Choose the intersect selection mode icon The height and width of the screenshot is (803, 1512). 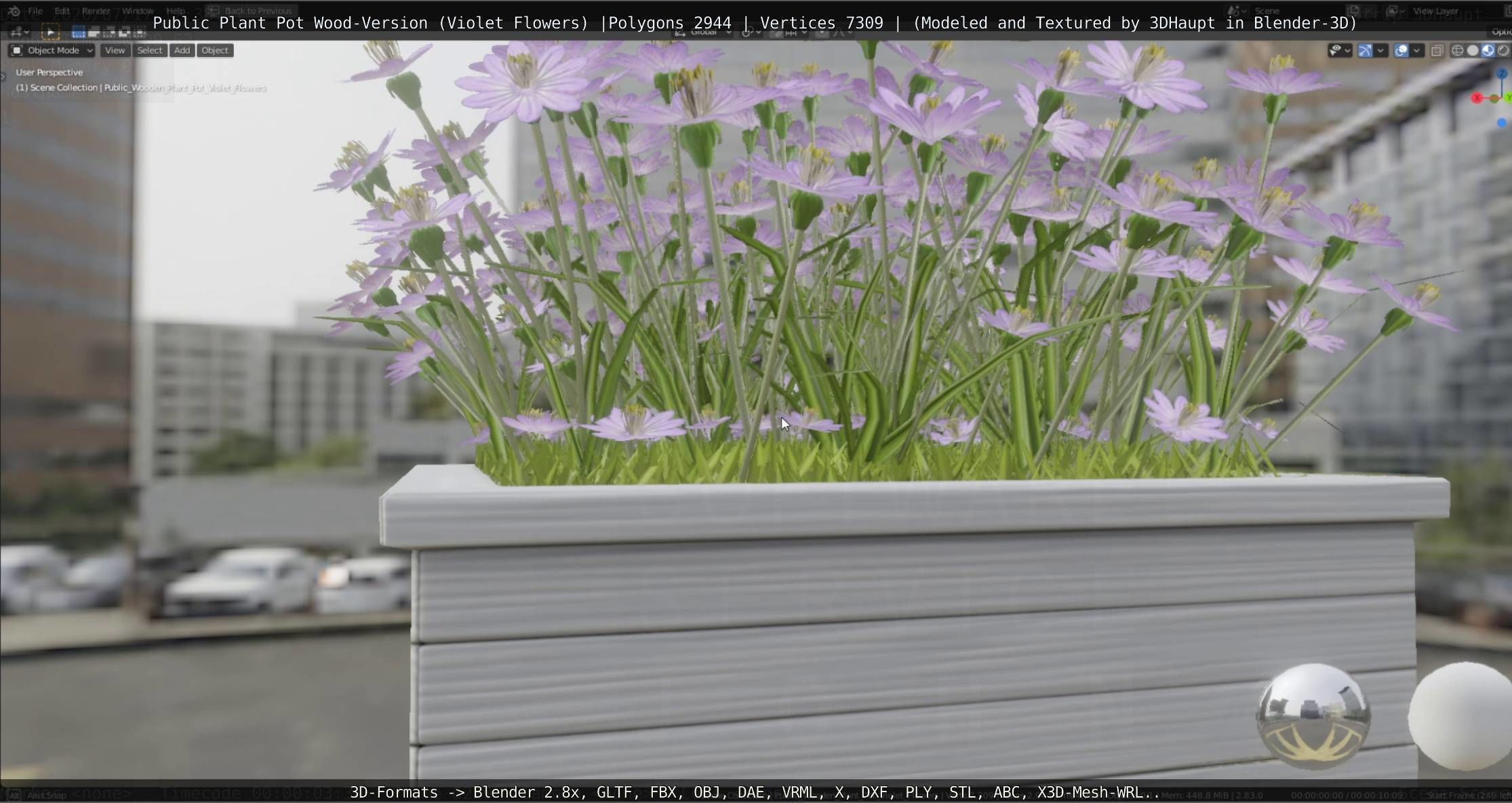click(140, 32)
